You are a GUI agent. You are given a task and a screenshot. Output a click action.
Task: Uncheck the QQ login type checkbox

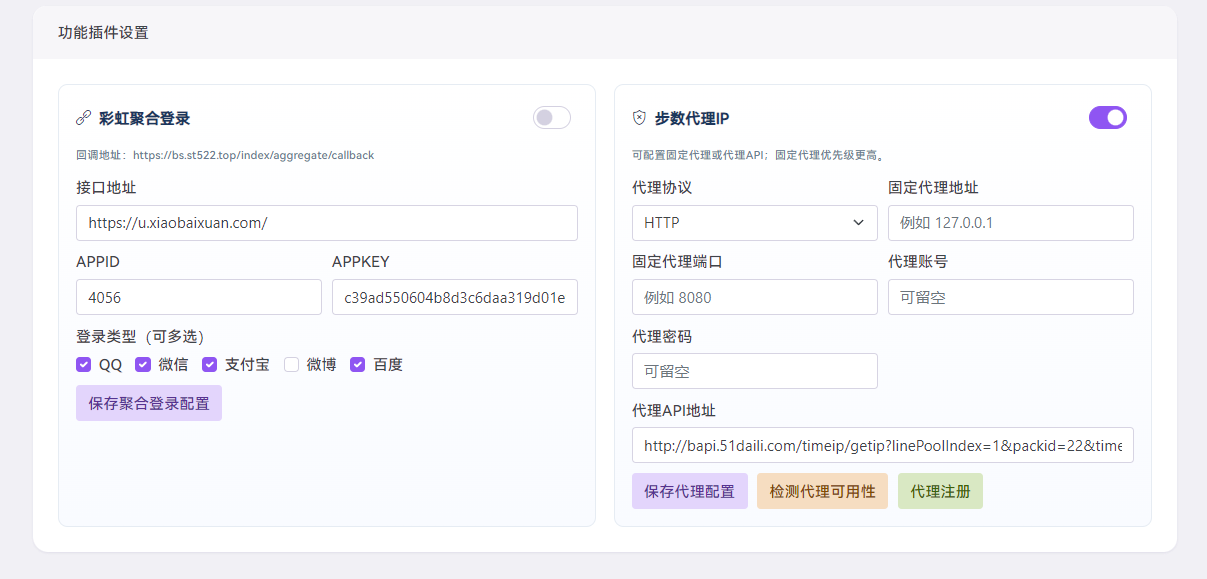tap(83, 364)
